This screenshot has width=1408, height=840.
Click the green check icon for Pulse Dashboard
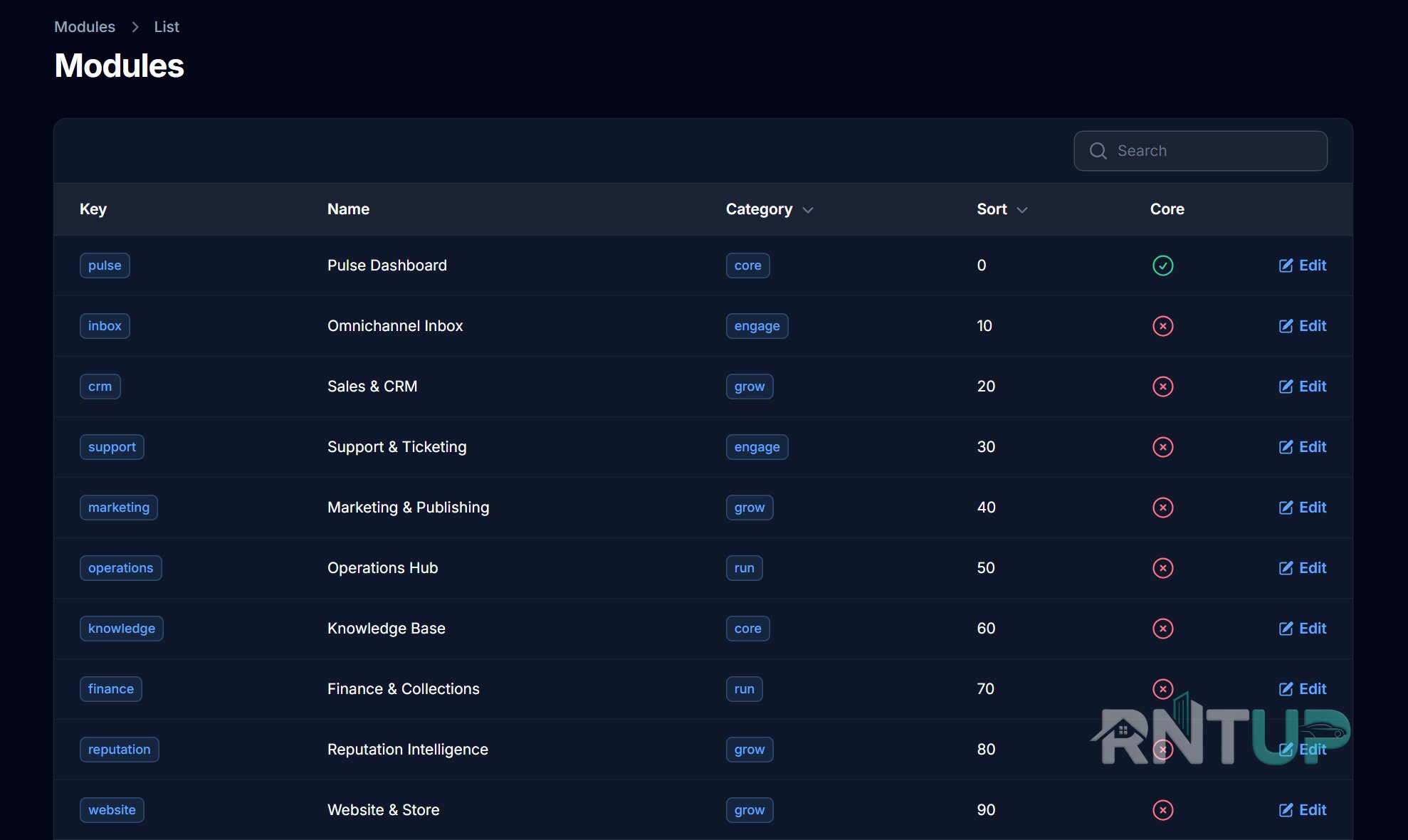(1162, 266)
